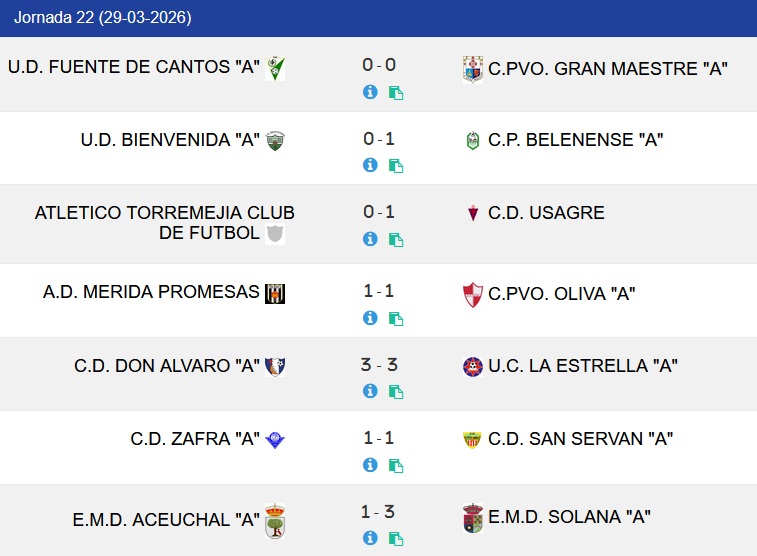Open Atletico Torremejia Club de Futbol page
Image resolution: width=757 pixels, height=556 pixels.
(164, 222)
